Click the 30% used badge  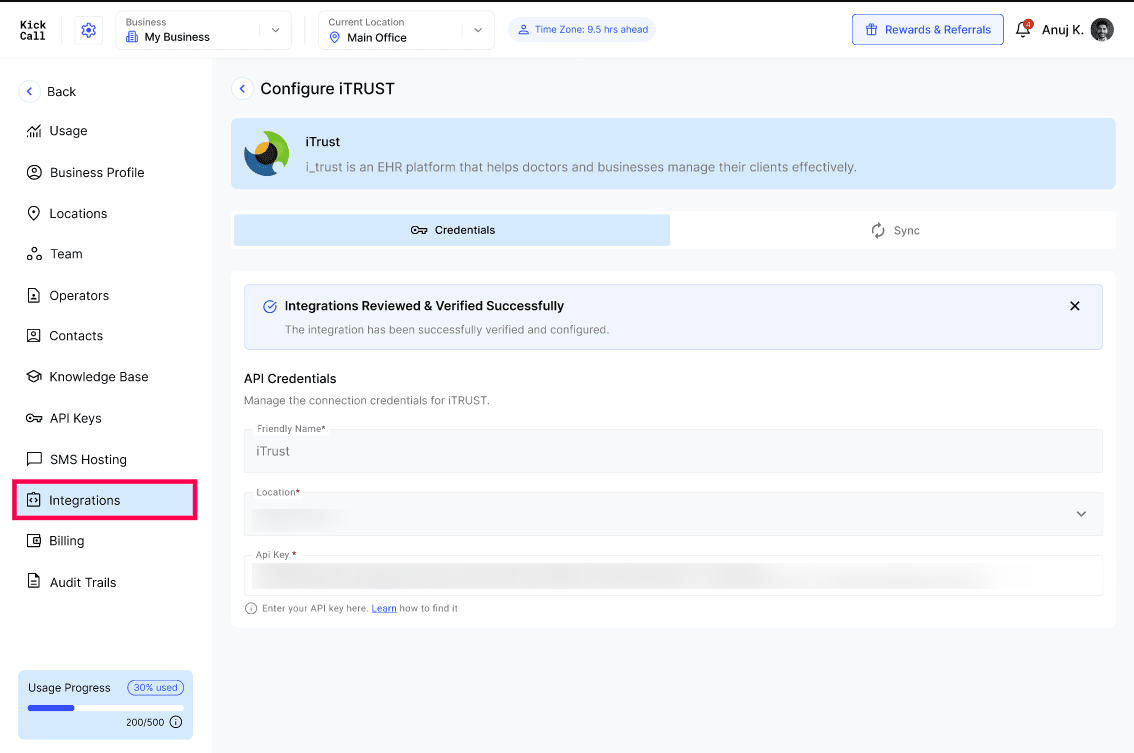[x=155, y=688]
